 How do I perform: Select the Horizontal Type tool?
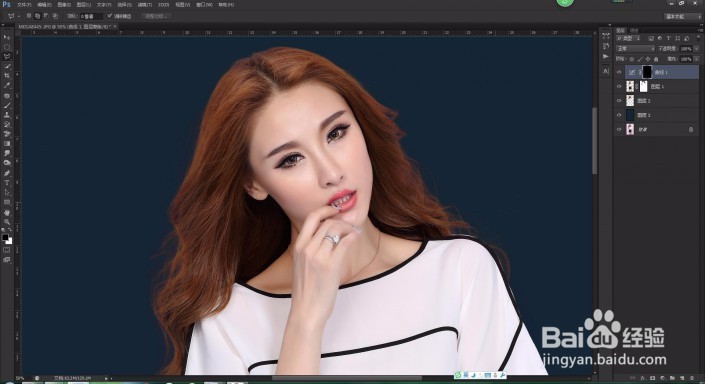(x=7, y=183)
